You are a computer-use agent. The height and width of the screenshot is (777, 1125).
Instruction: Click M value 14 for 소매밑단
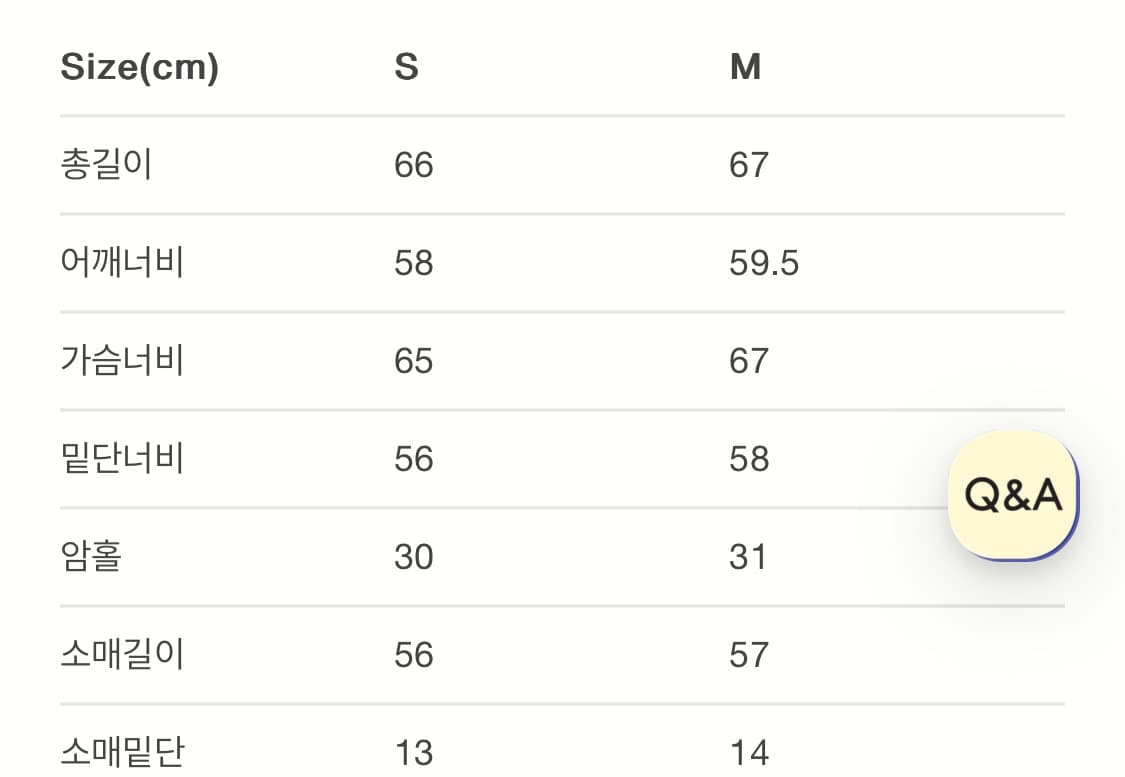[749, 752]
